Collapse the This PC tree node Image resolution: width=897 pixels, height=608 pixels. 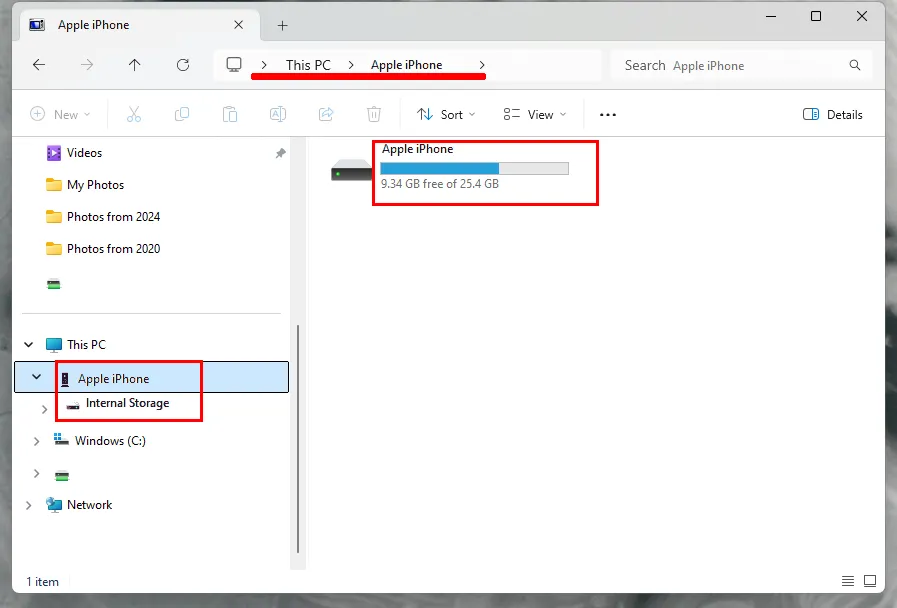click(29, 344)
